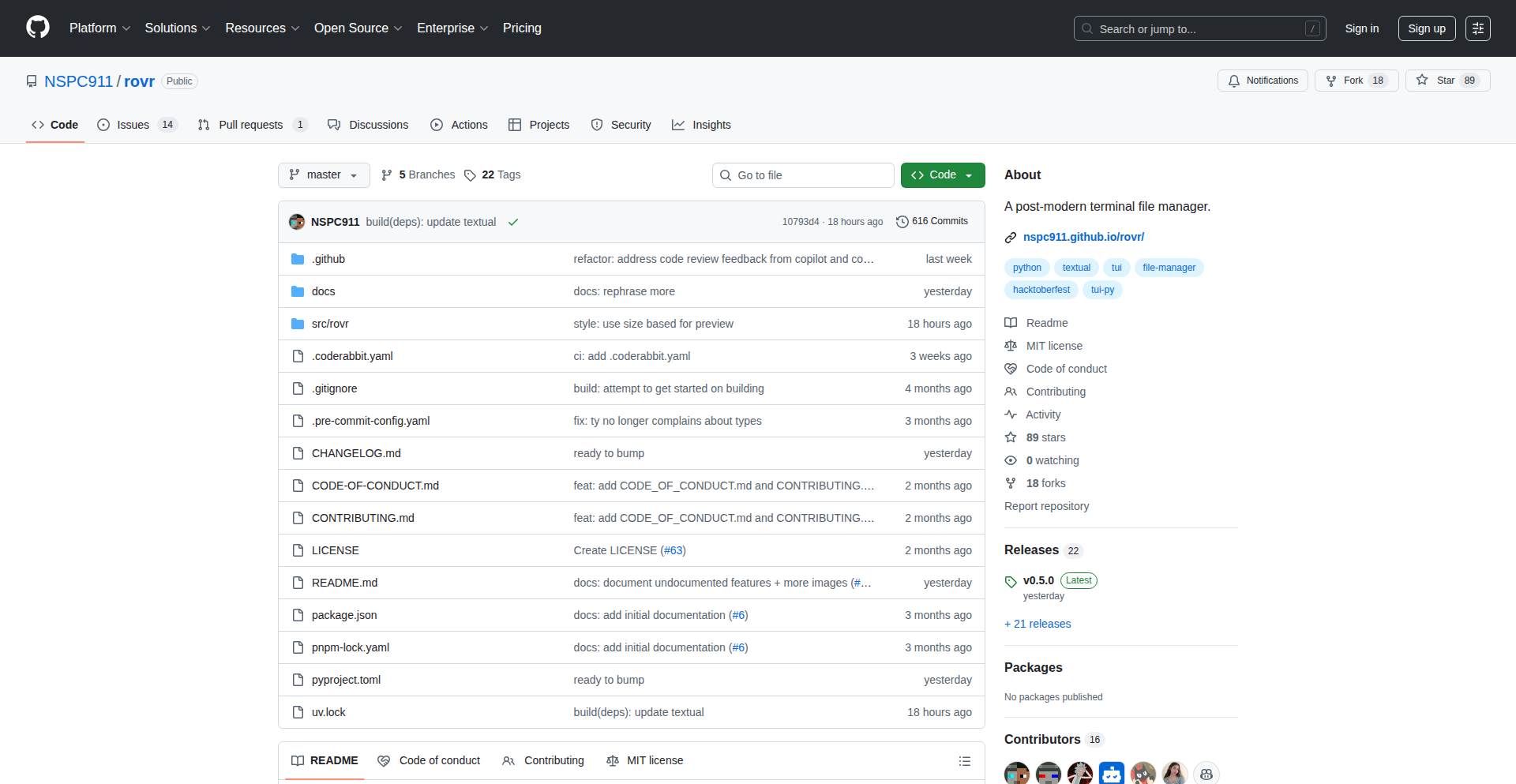Click the commit history clock icon
Viewport: 1516px width, 784px height.
902,222
